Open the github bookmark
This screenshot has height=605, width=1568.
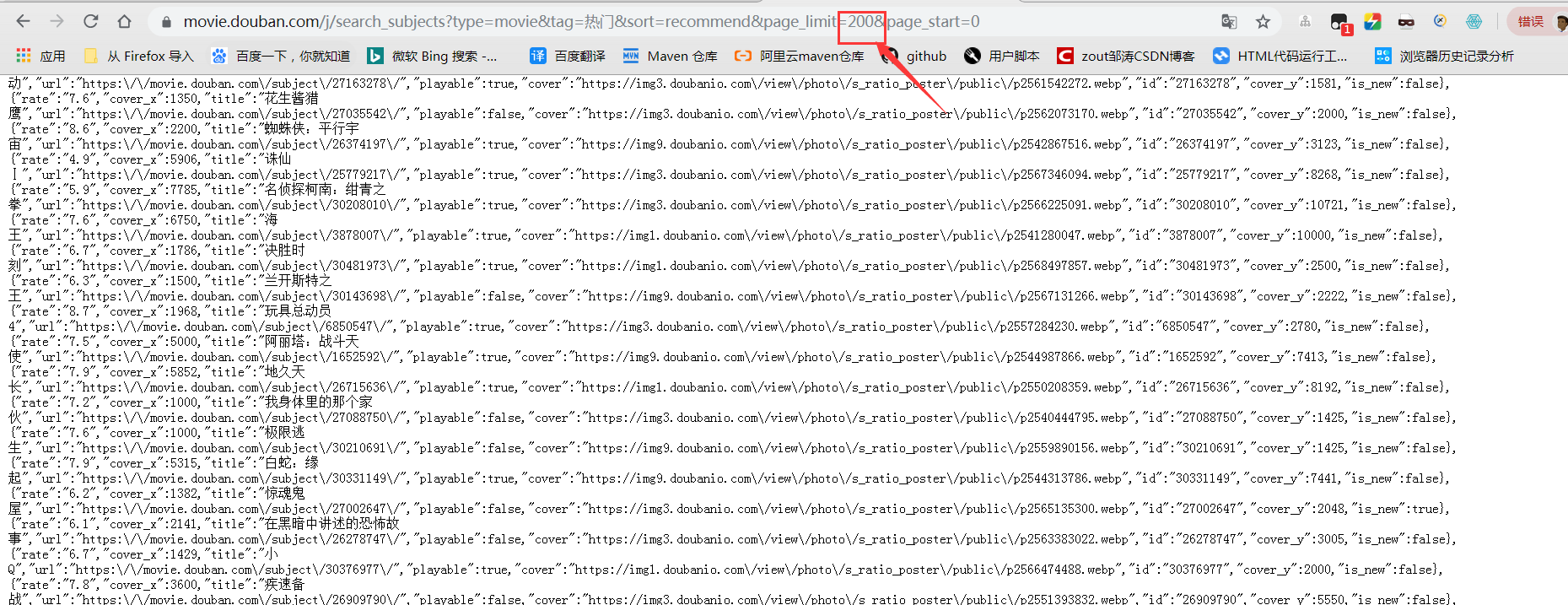tap(914, 56)
